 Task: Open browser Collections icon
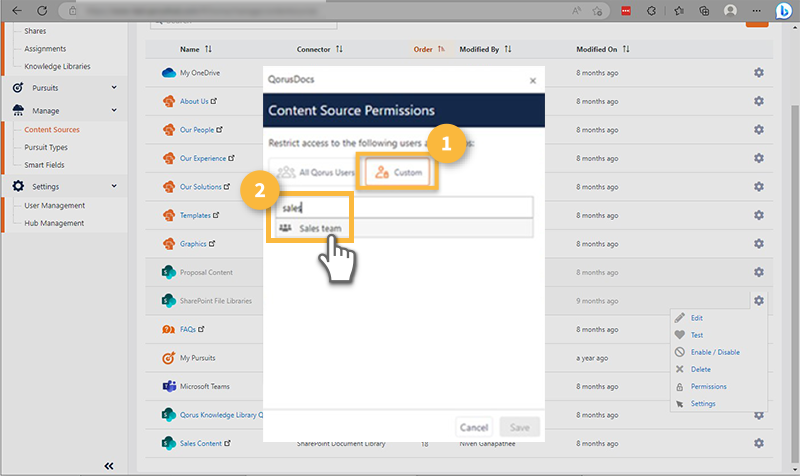click(704, 10)
